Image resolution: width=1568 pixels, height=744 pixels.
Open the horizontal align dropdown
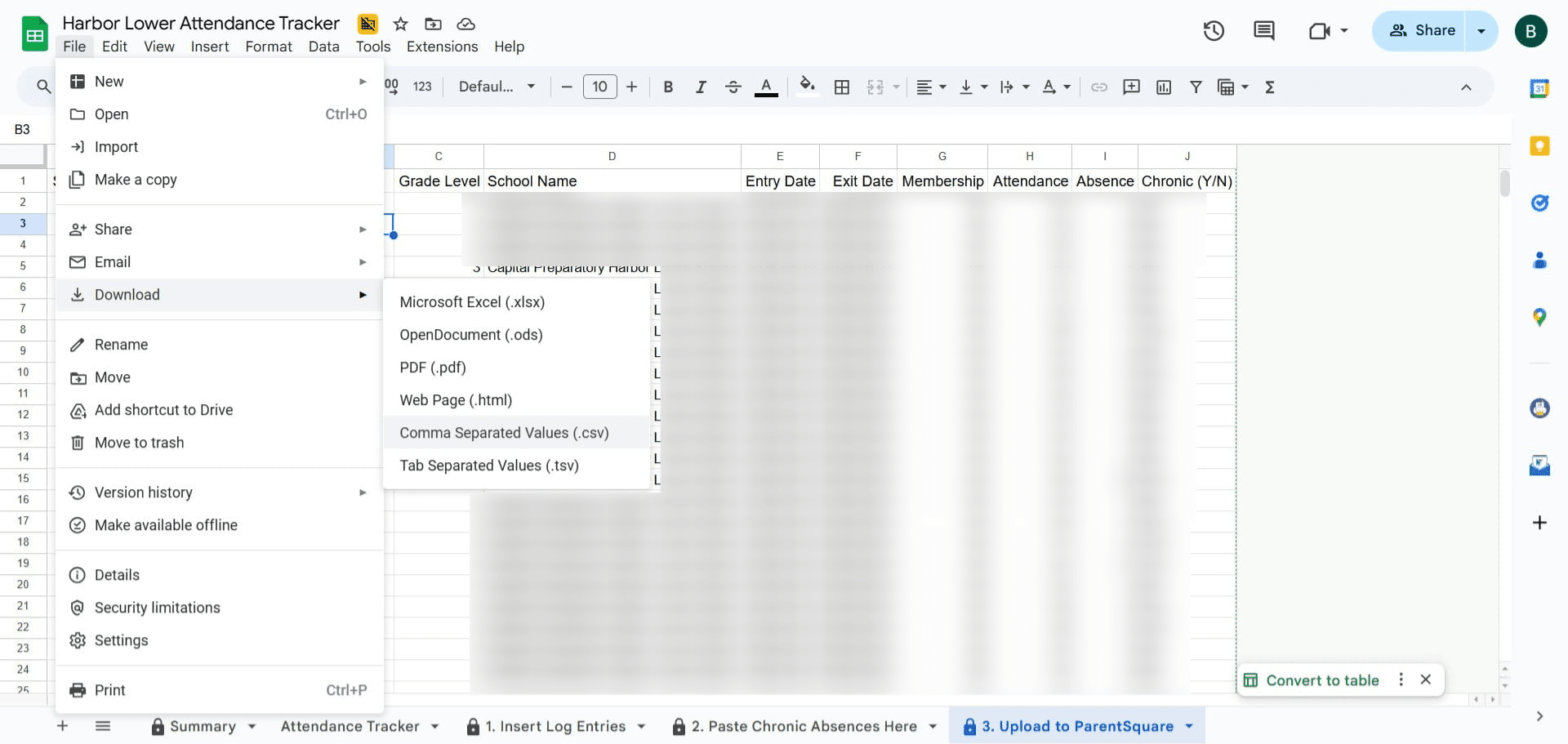point(930,87)
